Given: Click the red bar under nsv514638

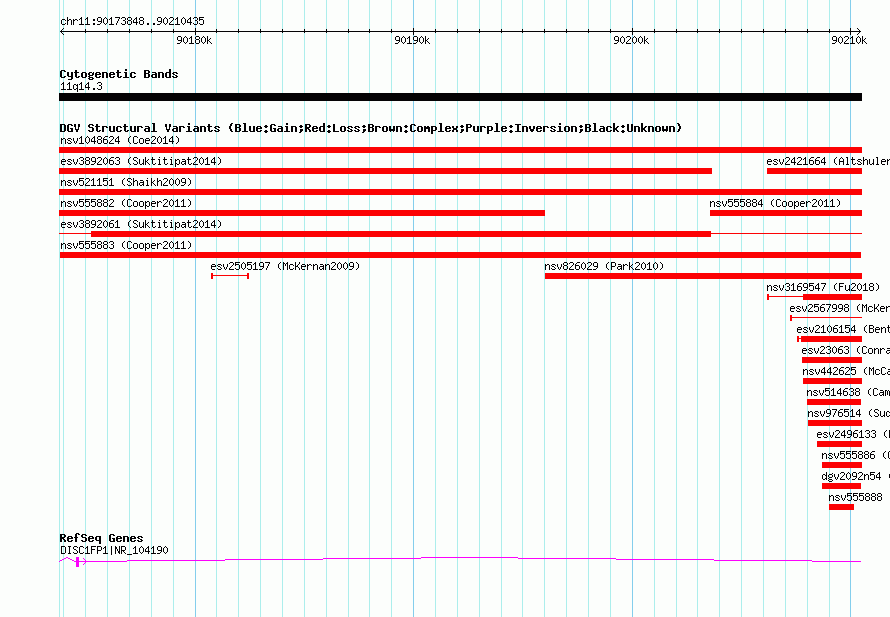Looking at the screenshot, I should point(834,402).
